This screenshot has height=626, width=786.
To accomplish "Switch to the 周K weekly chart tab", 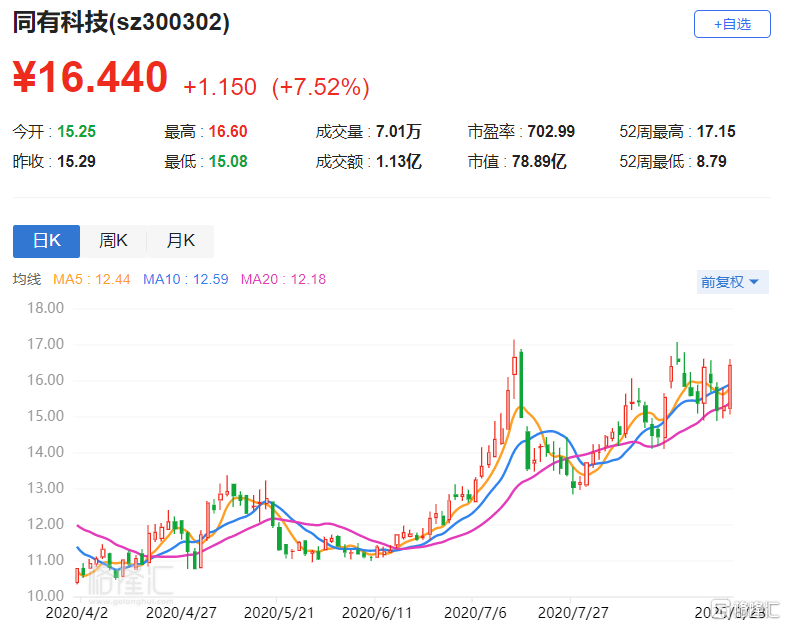I will (113, 241).
